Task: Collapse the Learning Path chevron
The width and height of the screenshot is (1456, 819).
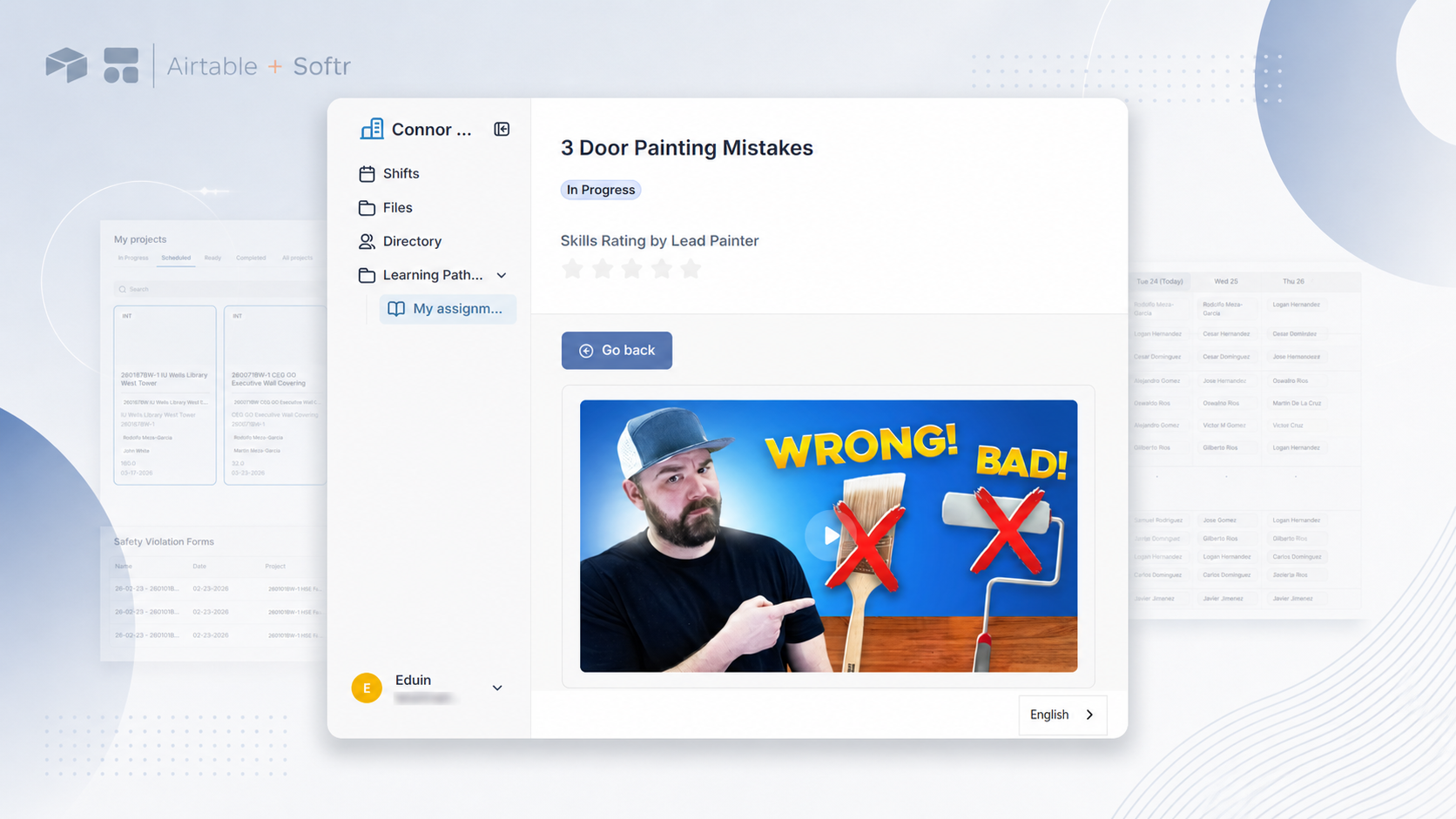Action: pyautogui.click(x=502, y=275)
